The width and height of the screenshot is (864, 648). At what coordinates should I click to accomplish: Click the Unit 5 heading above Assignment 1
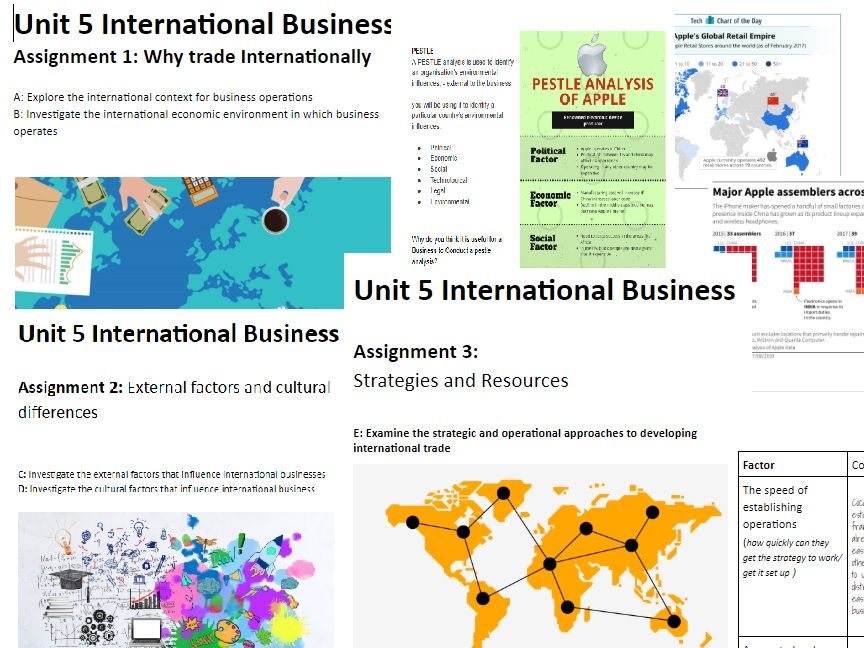pyautogui.click(x=202, y=24)
